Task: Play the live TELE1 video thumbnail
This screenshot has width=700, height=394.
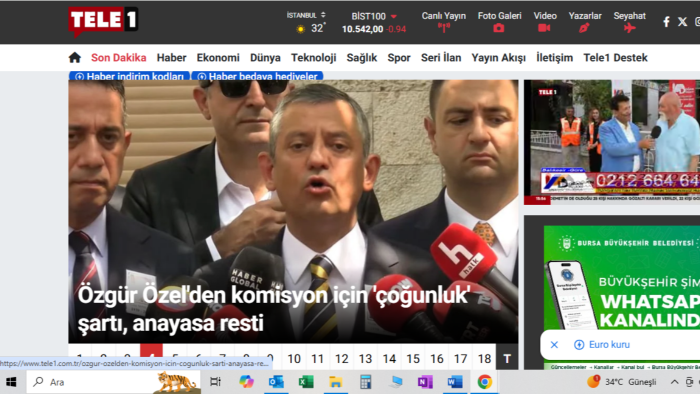Action: (612, 142)
